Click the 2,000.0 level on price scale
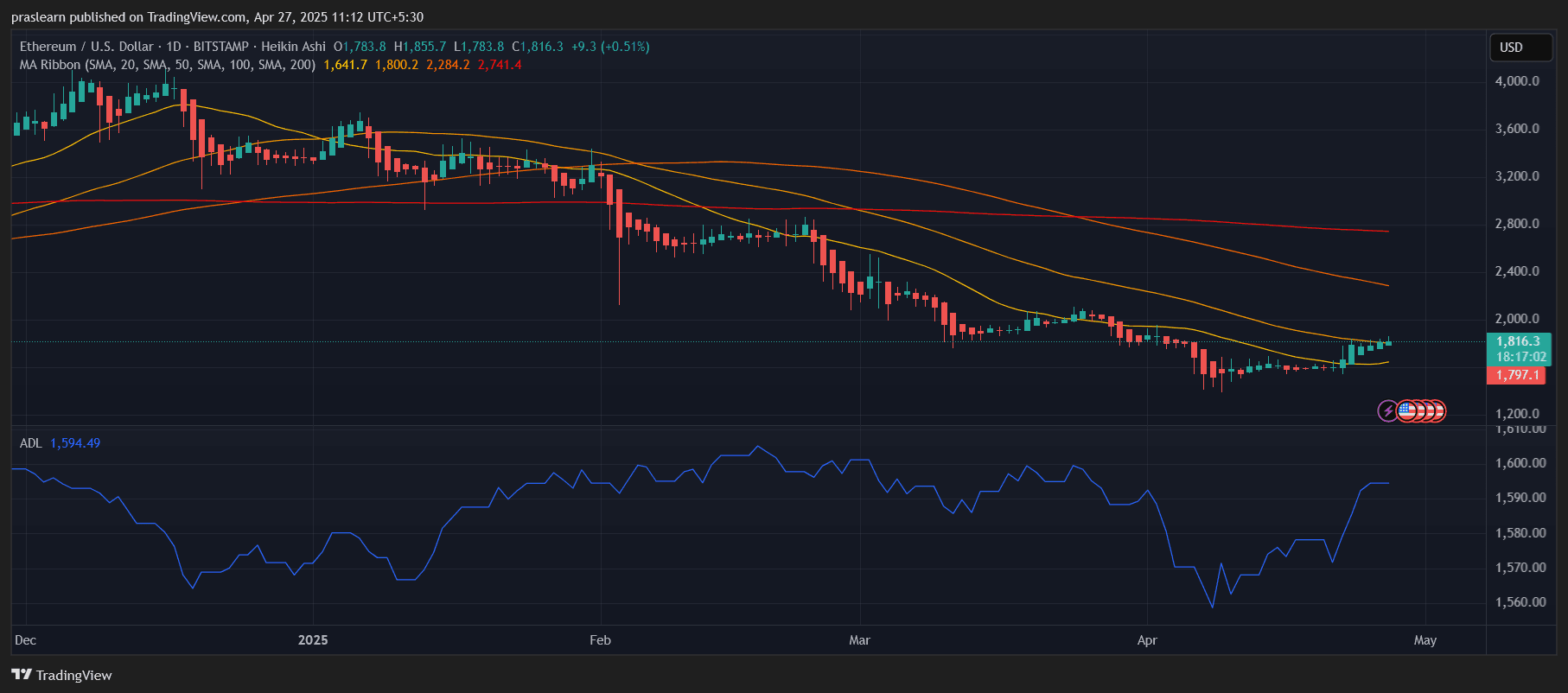This screenshot has width=1568, height=693. (1517, 319)
